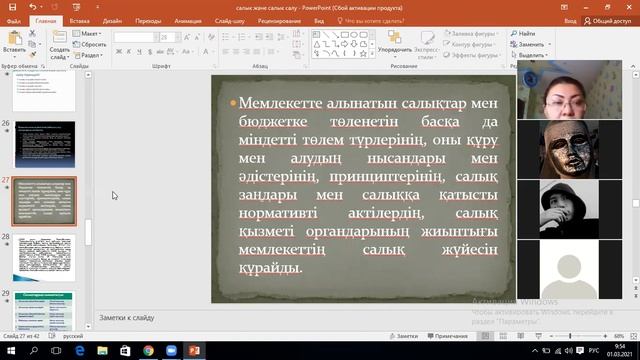Image resolution: width=640 pixels, height=360 pixels.
Task: Toggle text shadow (S) formatting
Action: click(x=150, y=51)
